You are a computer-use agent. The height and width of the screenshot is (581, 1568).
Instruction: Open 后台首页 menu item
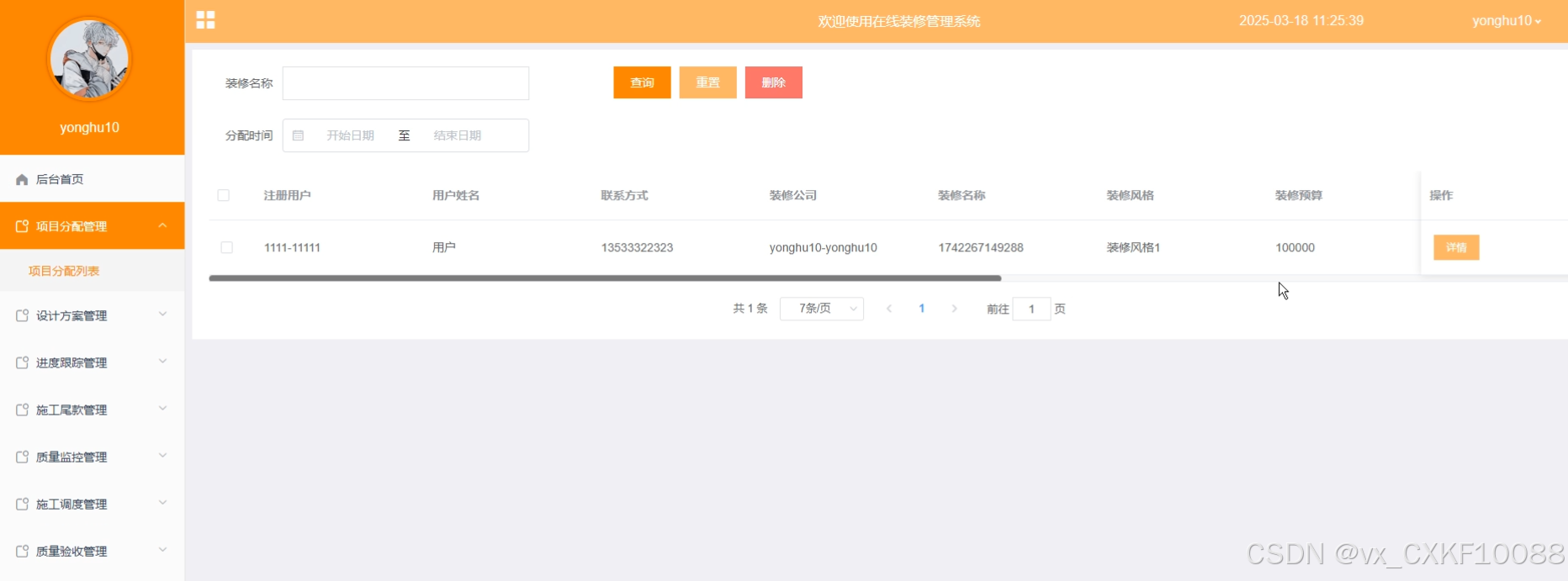coord(93,179)
